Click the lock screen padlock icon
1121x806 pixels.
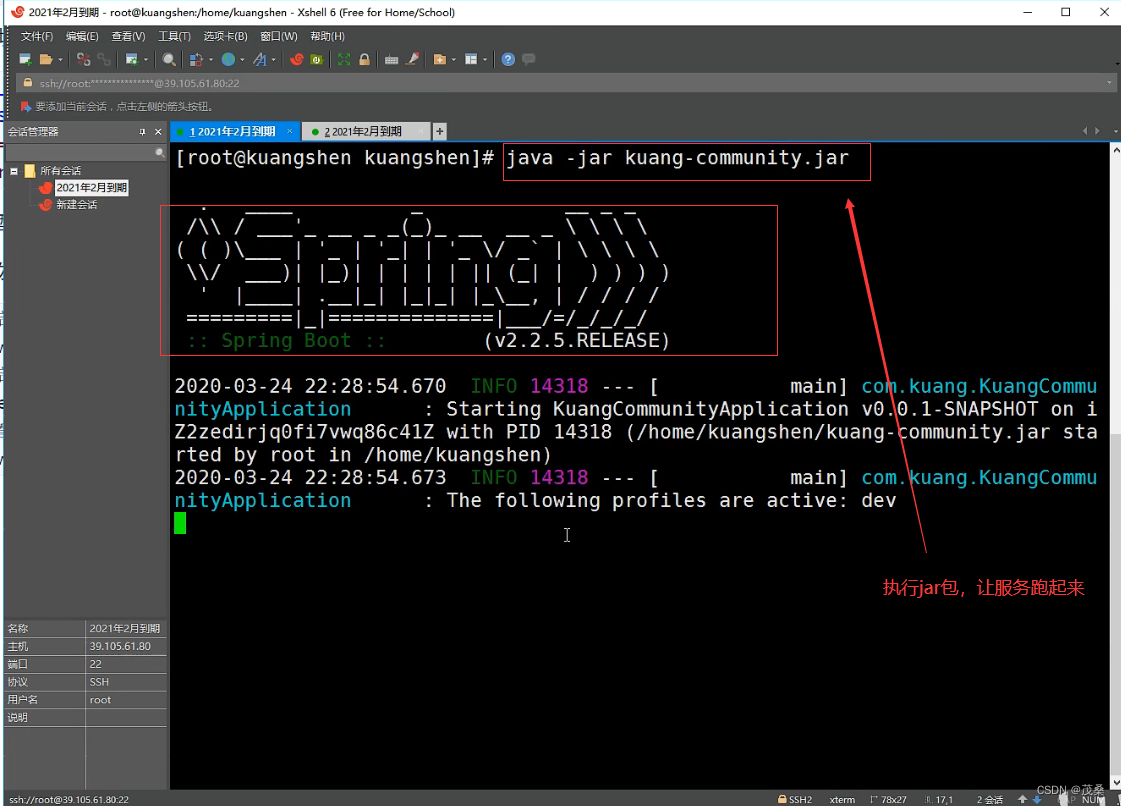click(364, 59)
